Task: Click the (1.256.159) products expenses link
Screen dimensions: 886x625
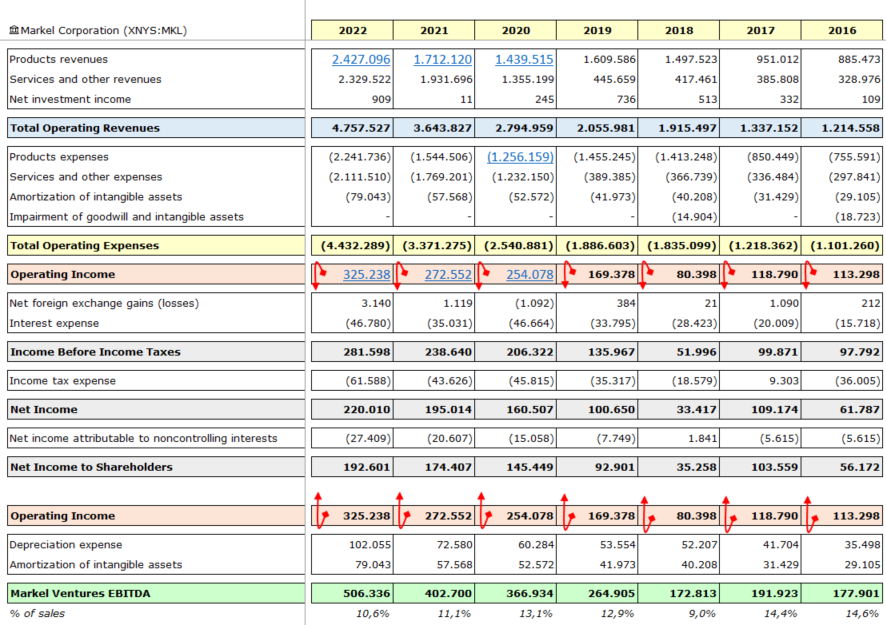Action: point(520,157)
